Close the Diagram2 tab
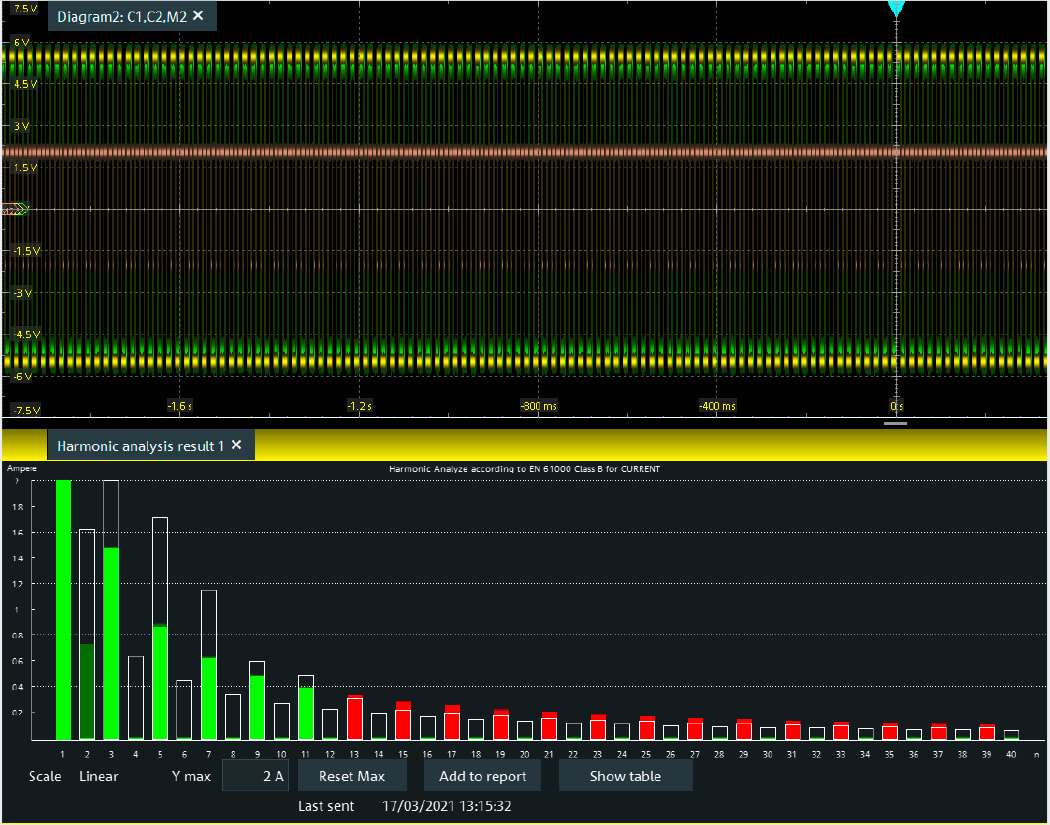Screen dimensions: 1050x825 click(x=195, y=16)
